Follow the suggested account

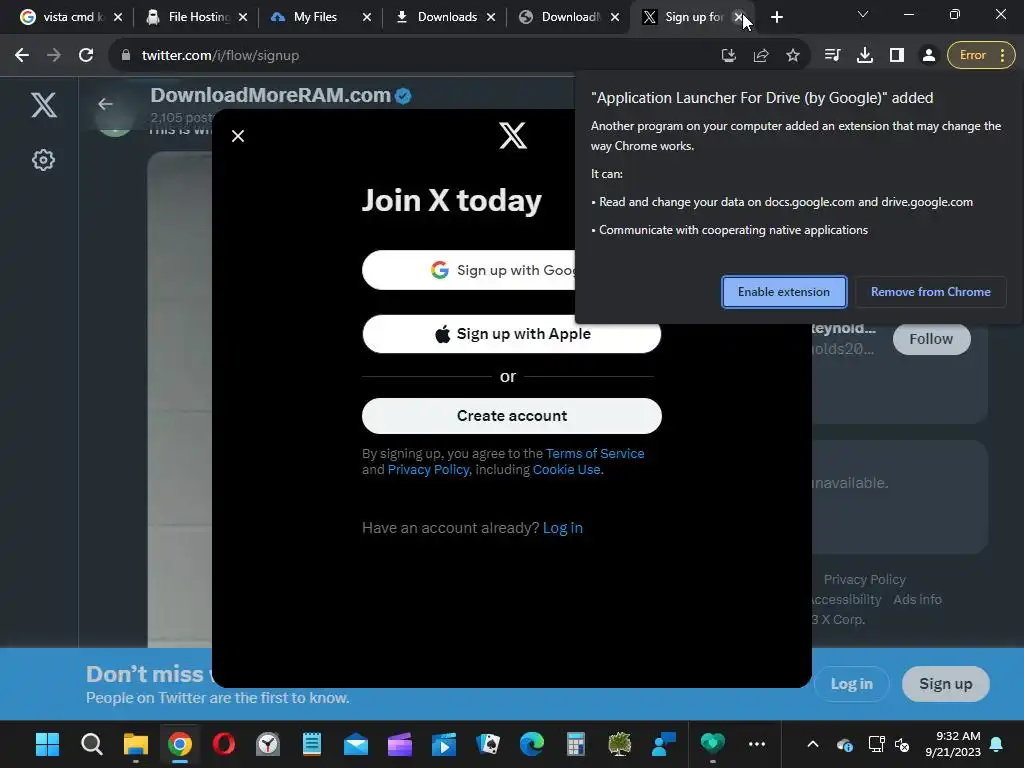coord(931,339)
